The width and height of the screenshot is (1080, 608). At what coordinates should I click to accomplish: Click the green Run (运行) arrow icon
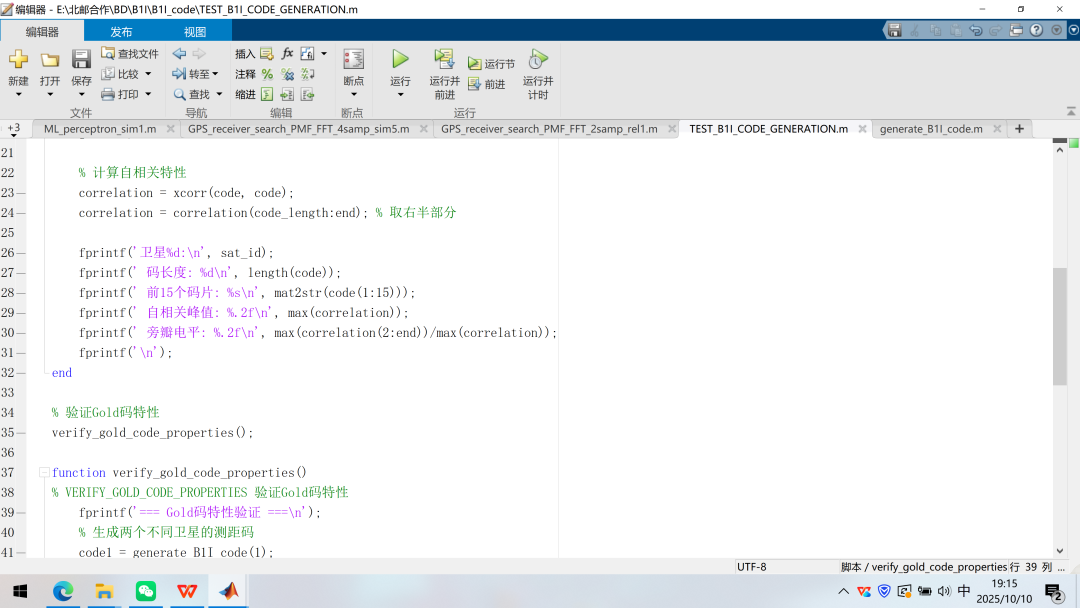(400, 59)
